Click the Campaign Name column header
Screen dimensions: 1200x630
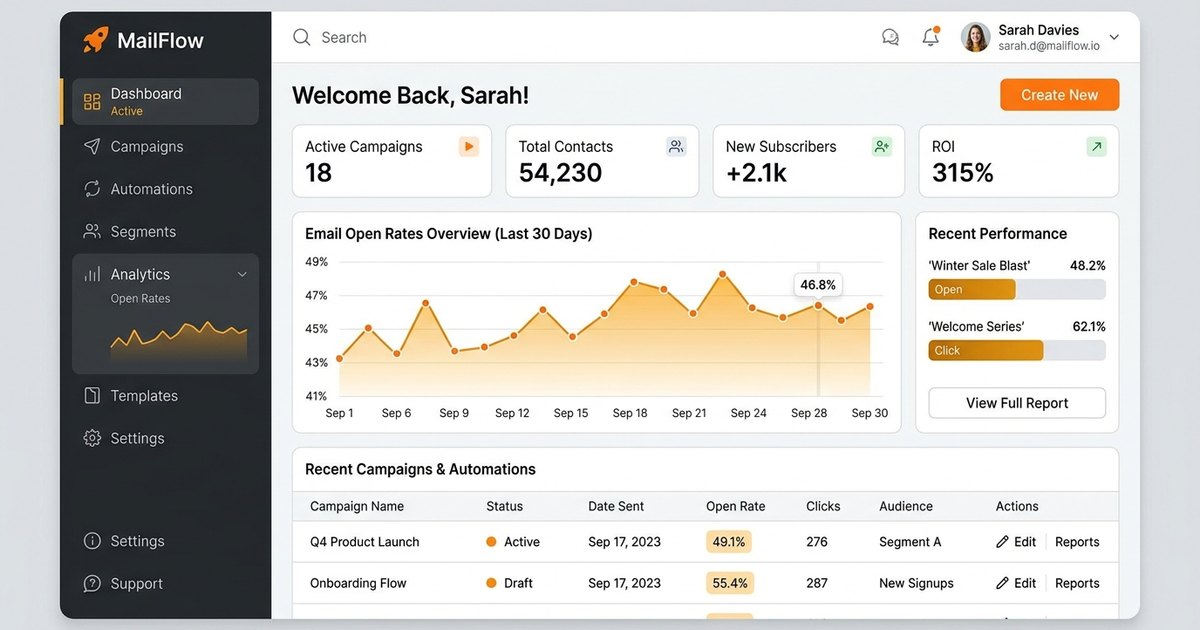357,506
